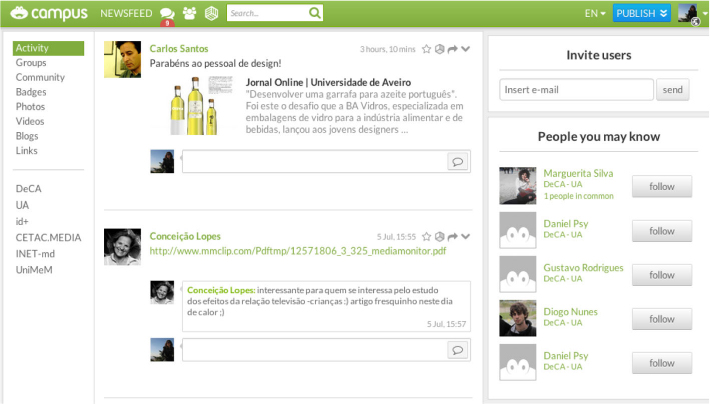710x404 pixels.
Task: Expand options chevron on Carlos Santos post
Action: (x=465, y=48)
